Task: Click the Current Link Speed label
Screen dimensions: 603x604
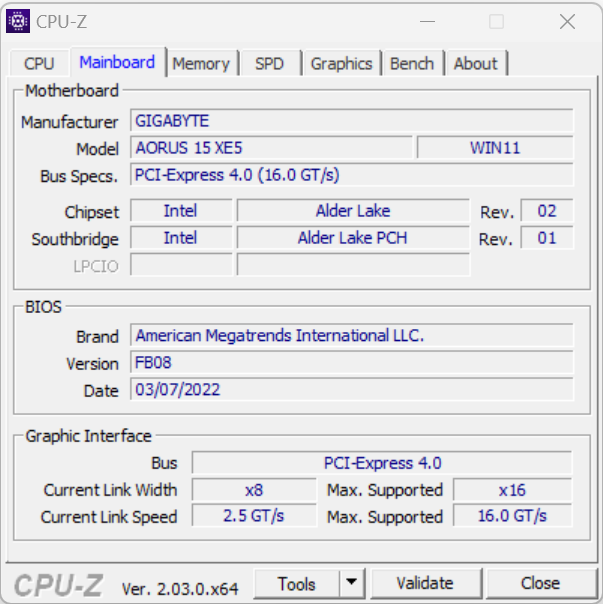Action: coord(109,517)
